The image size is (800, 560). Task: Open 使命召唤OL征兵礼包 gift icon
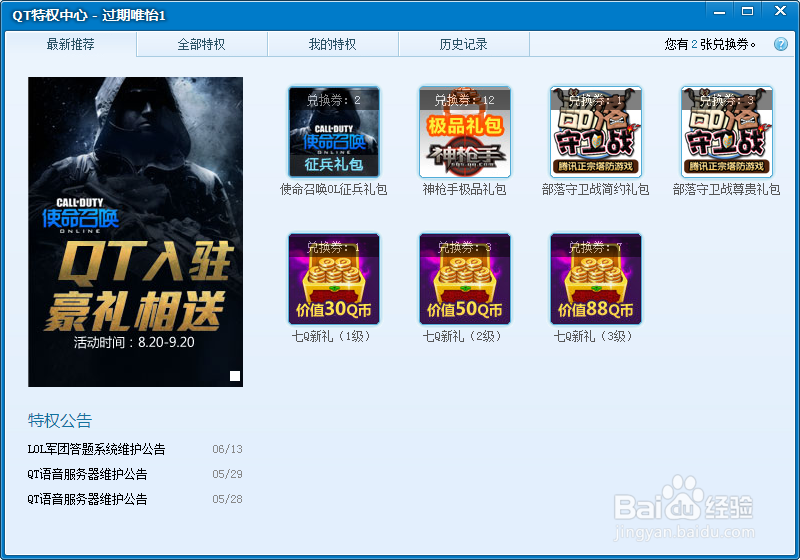pos(334,132)
